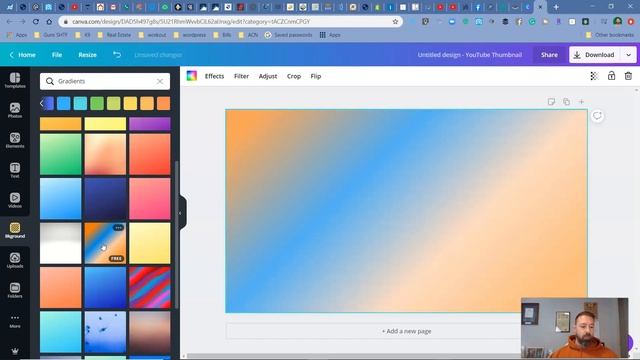Choose the lime color swatch
This screenshot has height=360, width=640.
[113, 103]
